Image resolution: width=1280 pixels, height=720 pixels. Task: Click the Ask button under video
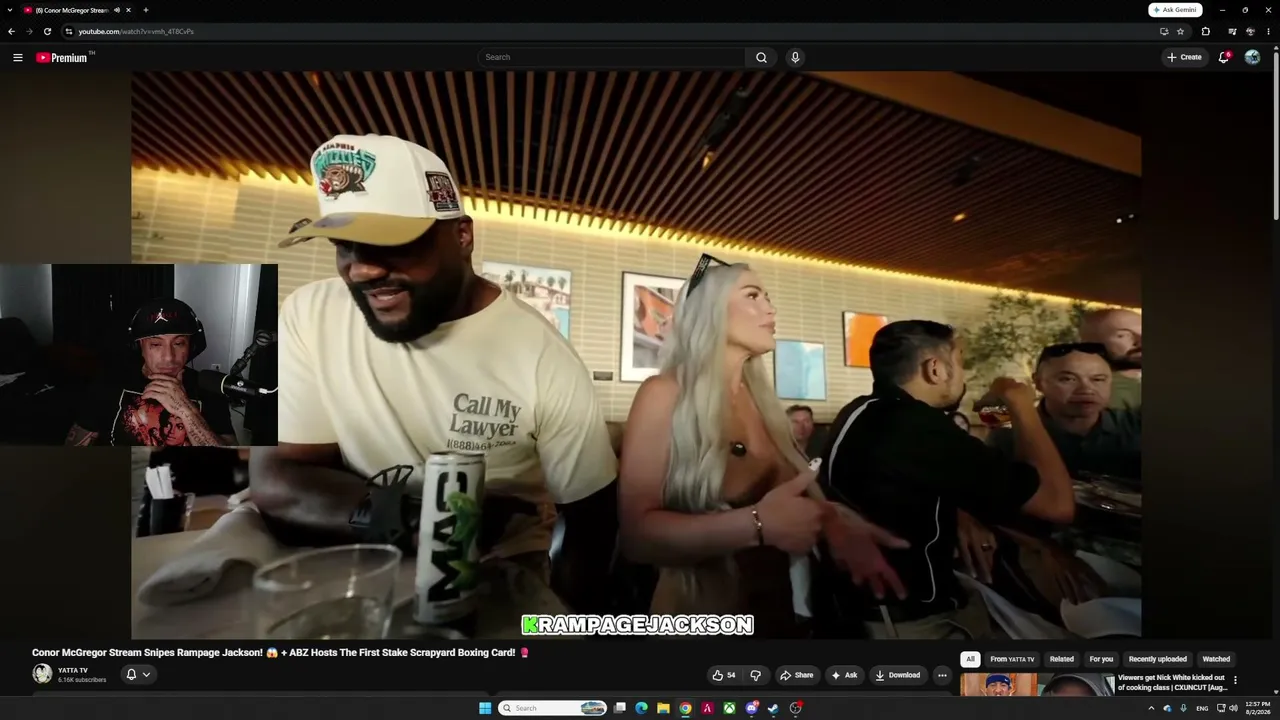(844, 675)
